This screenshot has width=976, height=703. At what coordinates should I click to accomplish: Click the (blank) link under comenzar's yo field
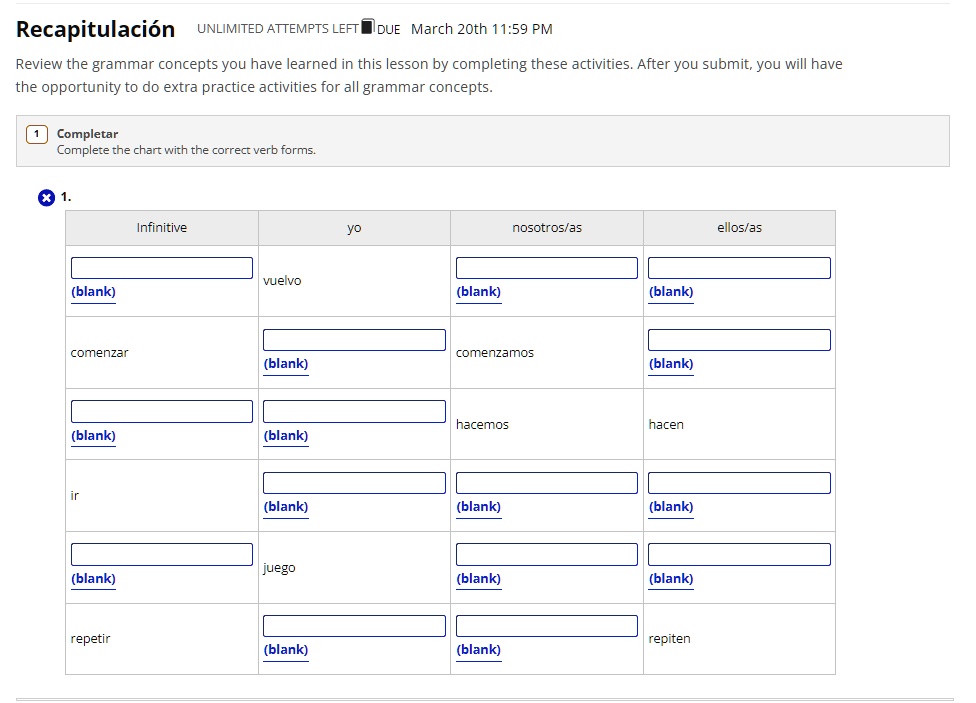286,364
